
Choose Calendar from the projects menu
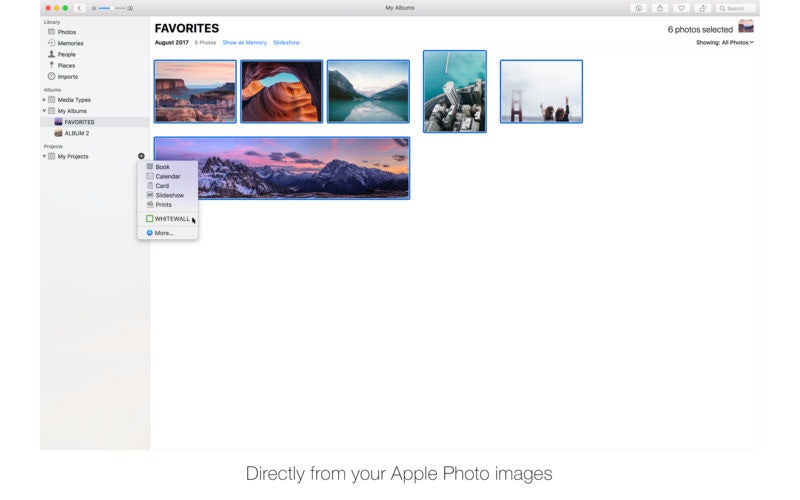tap(167, 176)
